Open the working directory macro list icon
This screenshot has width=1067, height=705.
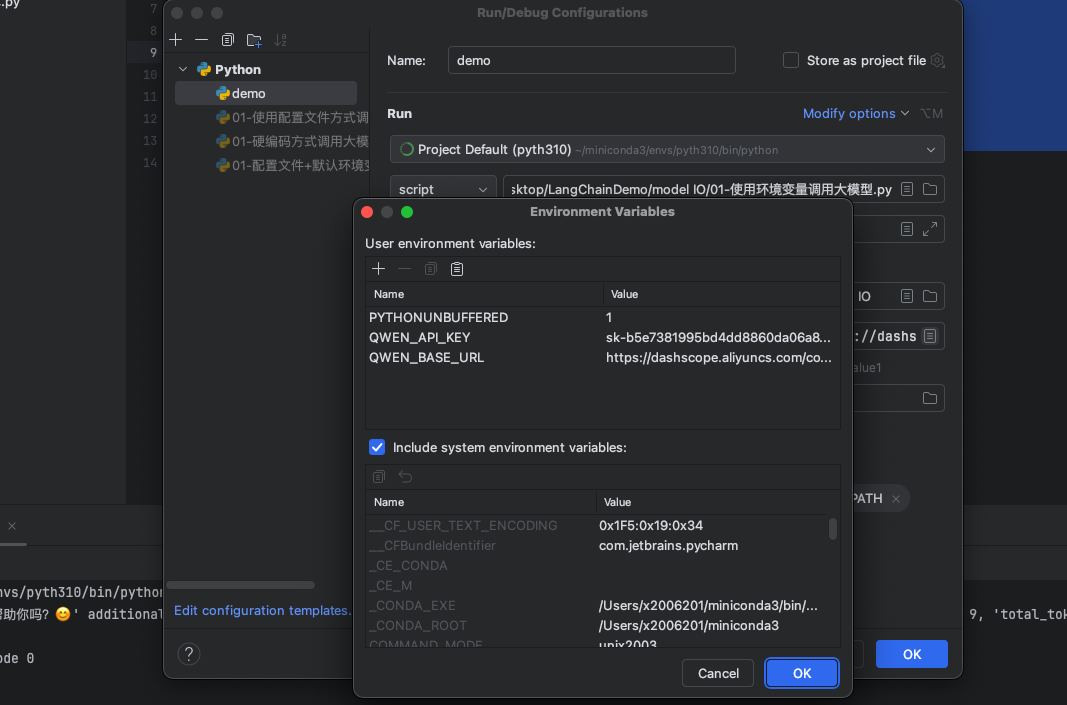tap(906, 296)
